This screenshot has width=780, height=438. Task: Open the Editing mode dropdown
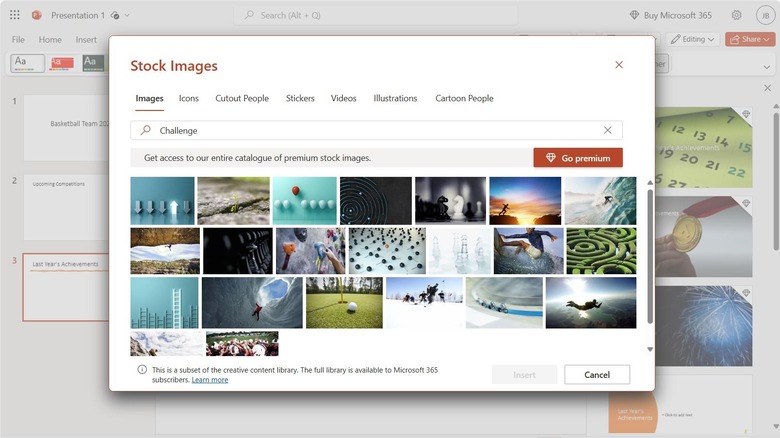(x=693, y=39)
